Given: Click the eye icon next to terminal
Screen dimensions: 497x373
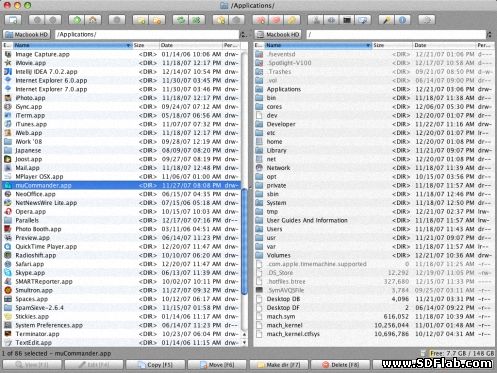Looking at the screenshot, I should click(331, 20).
